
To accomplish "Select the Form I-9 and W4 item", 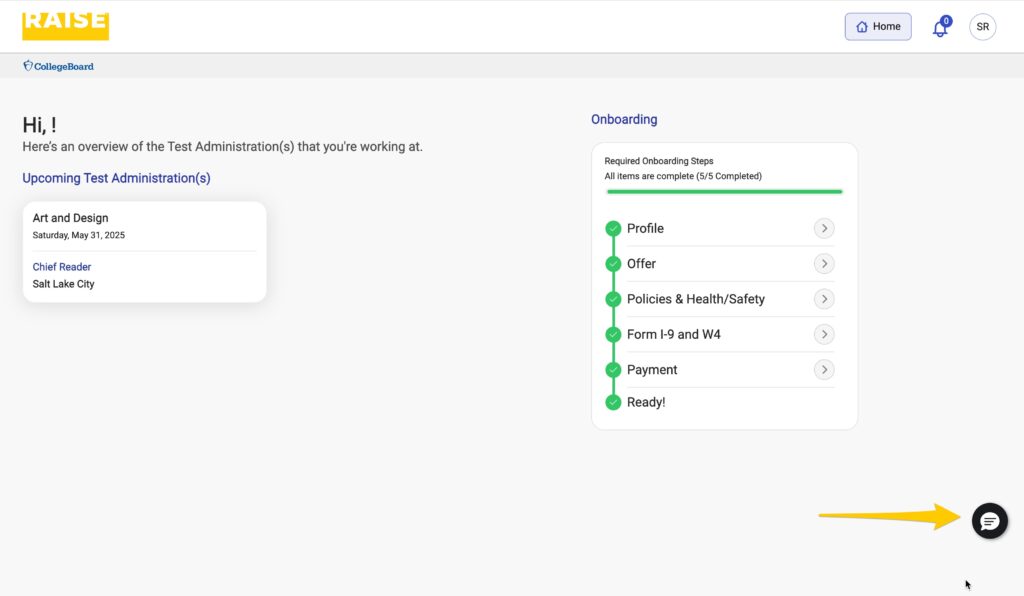I will pos(673,334).
